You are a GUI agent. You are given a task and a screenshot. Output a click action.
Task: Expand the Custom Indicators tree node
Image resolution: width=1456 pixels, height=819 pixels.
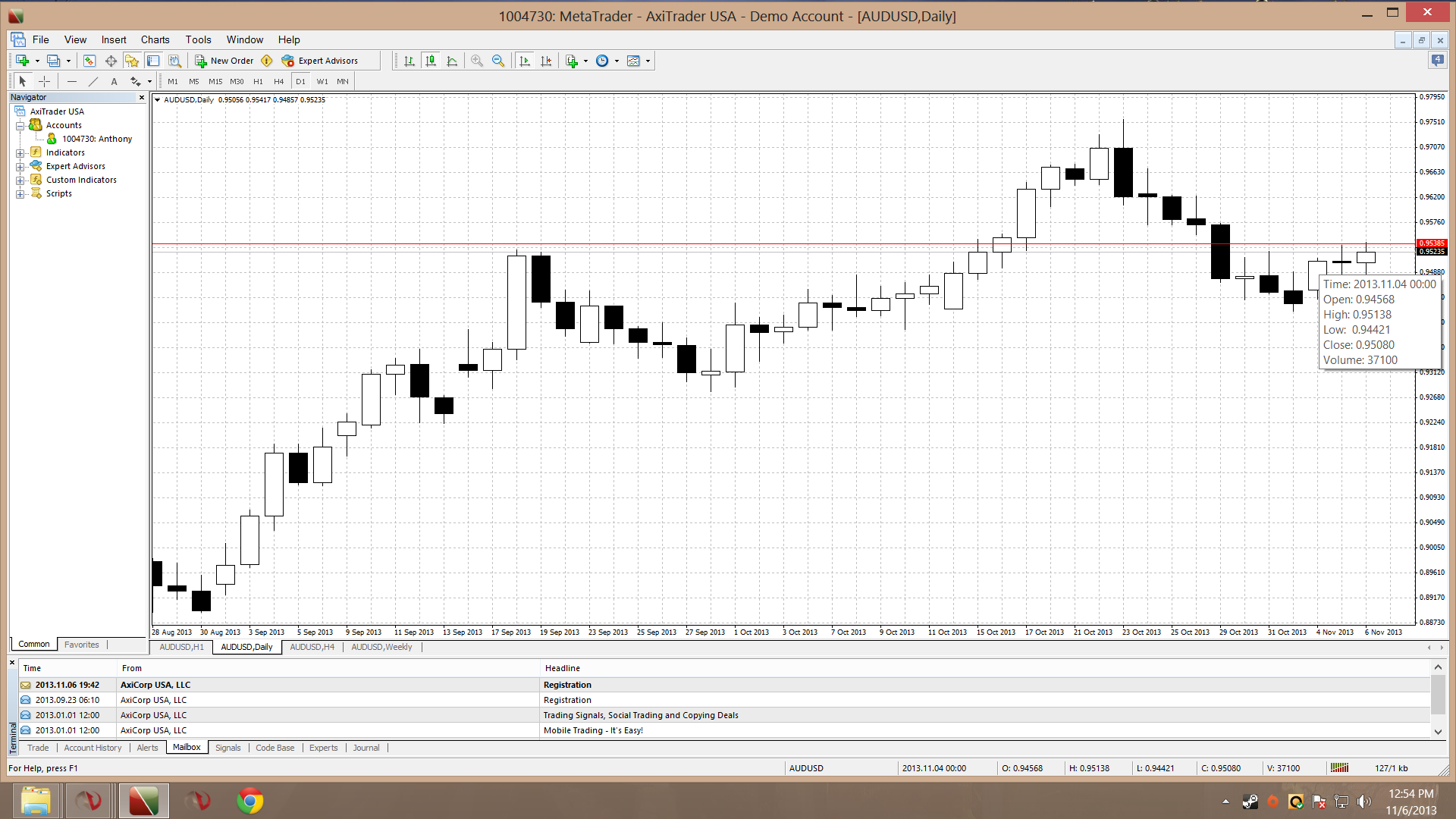(x=20, y=180)
